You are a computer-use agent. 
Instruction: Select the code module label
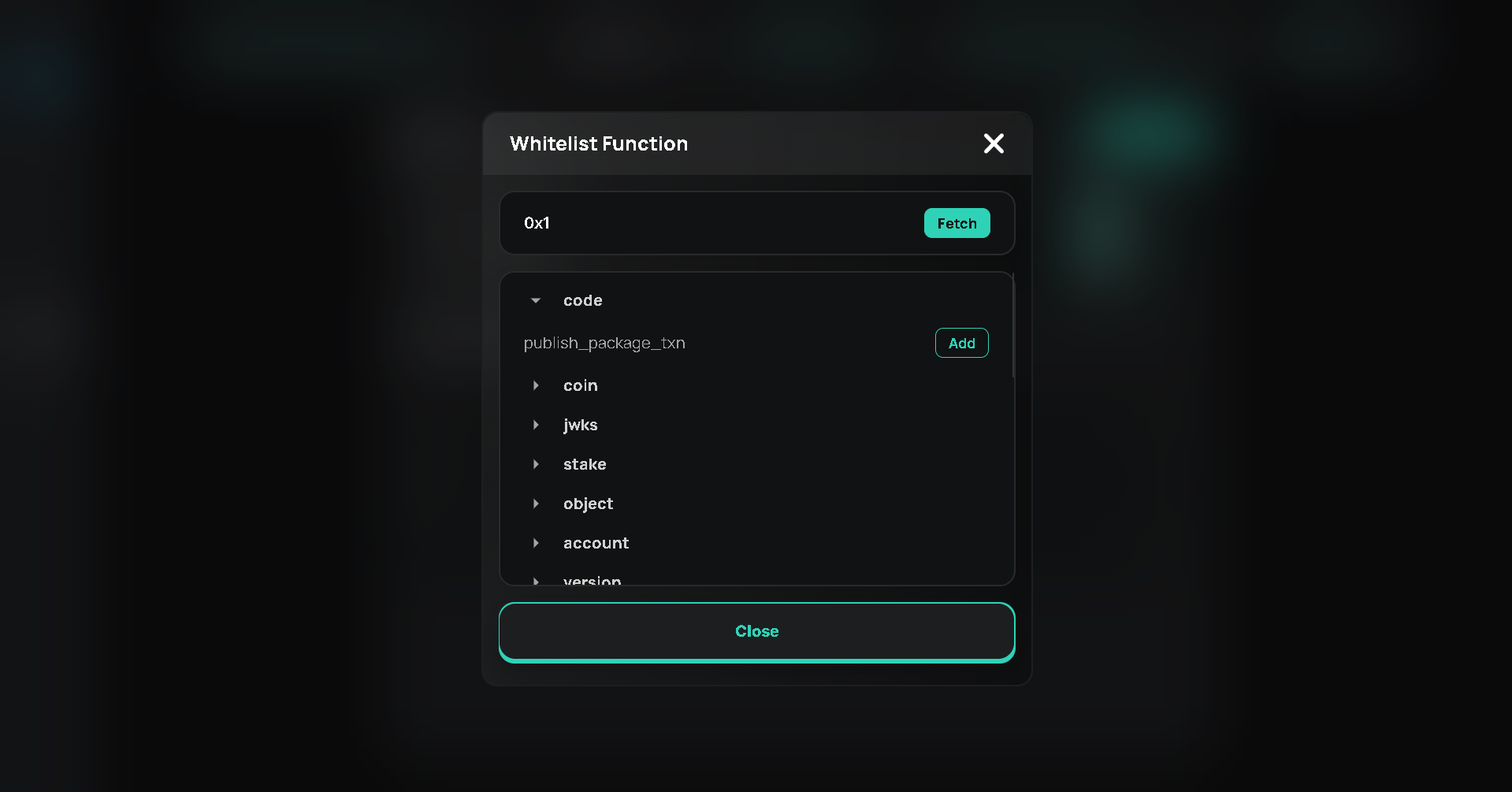click(582, 300)
